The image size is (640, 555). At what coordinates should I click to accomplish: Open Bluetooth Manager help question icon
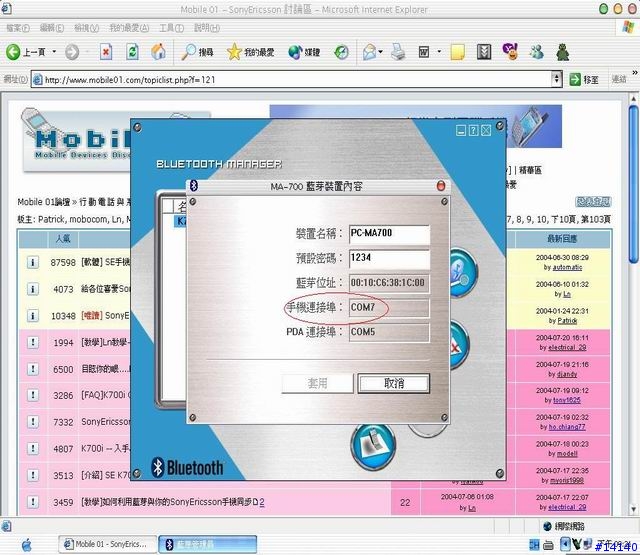pyautogui.click(x=473, y=131)
